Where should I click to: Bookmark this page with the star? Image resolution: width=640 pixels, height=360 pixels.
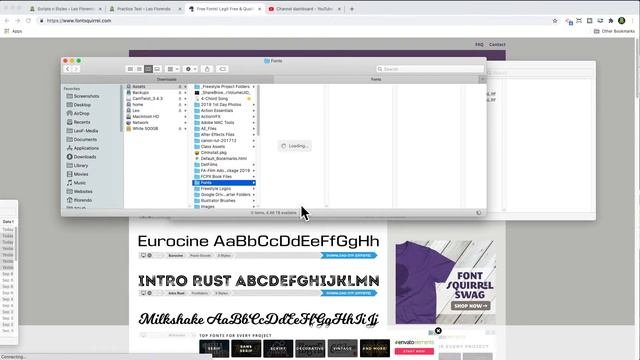click(555, 20)
